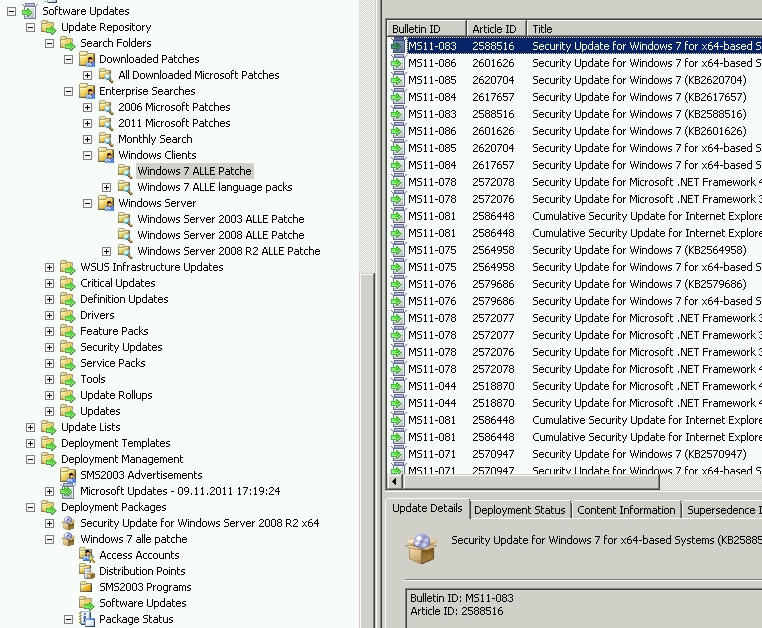Click the Enterprise Searches folder icon
Viewport: 762px width, 628px height.
(x=87, y=91)
